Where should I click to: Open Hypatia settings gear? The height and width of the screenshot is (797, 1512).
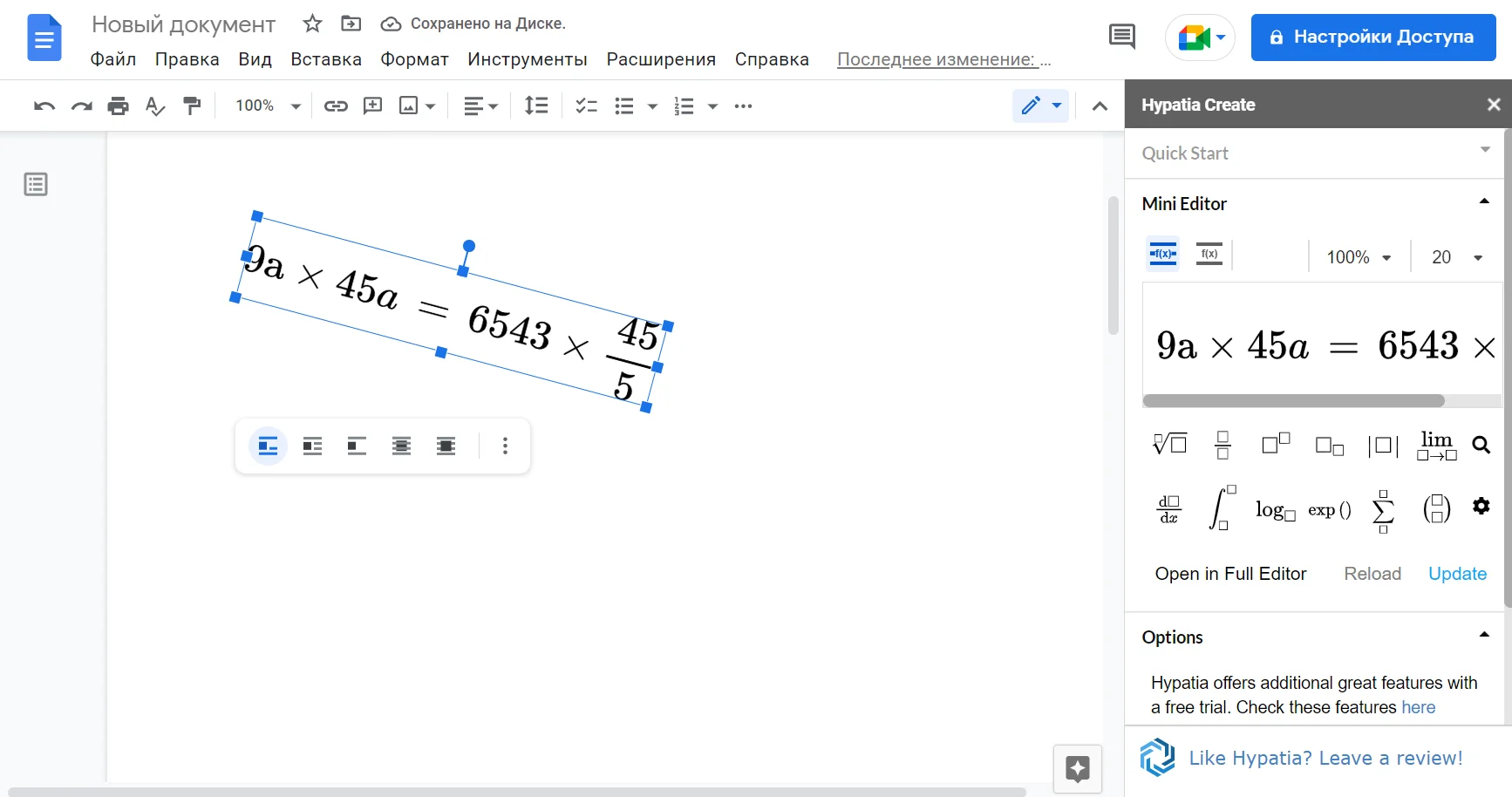[x=1481, y=507]
